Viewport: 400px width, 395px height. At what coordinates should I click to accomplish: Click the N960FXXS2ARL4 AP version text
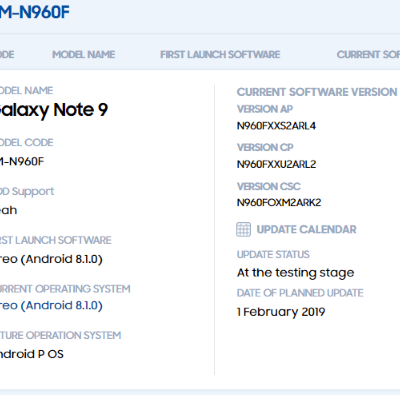276,126
